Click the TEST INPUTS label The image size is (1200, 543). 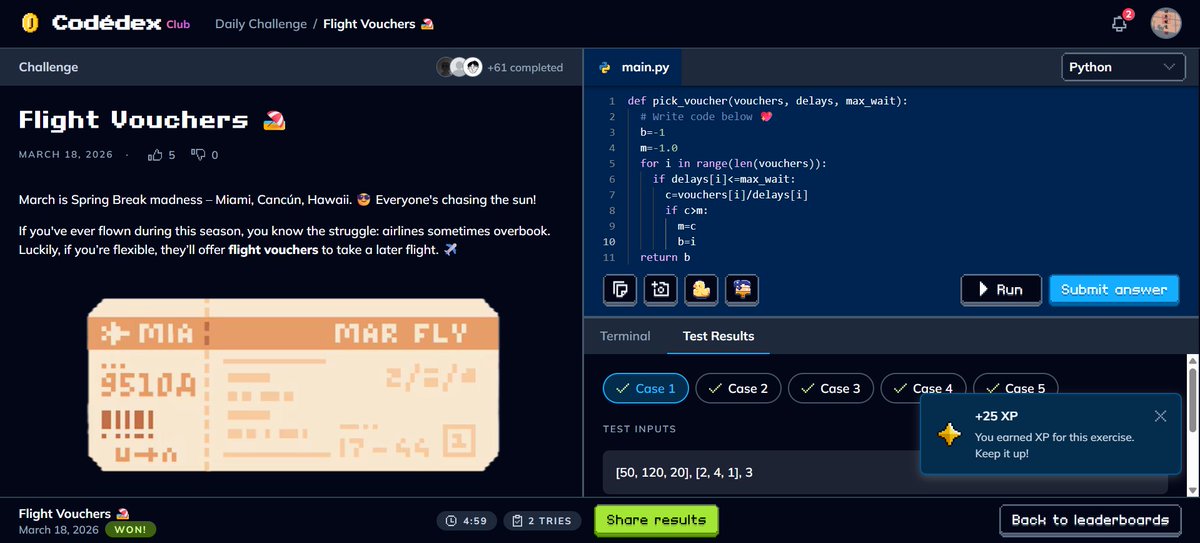click(639, 429)
